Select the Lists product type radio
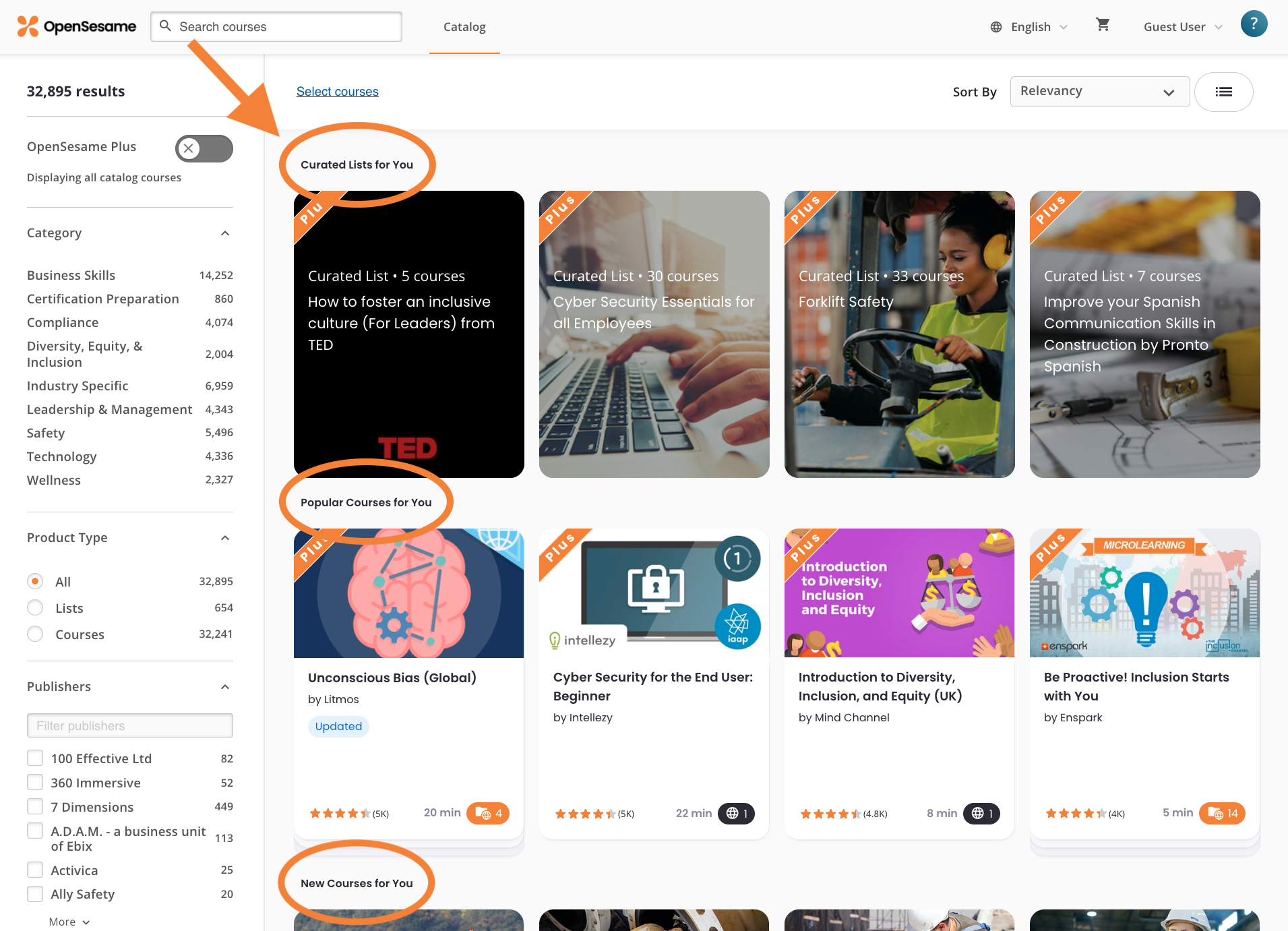 (35, 608)
